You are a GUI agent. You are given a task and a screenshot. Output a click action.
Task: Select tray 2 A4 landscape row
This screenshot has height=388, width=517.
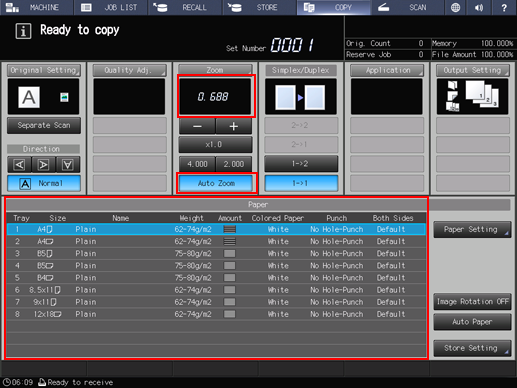216,241
